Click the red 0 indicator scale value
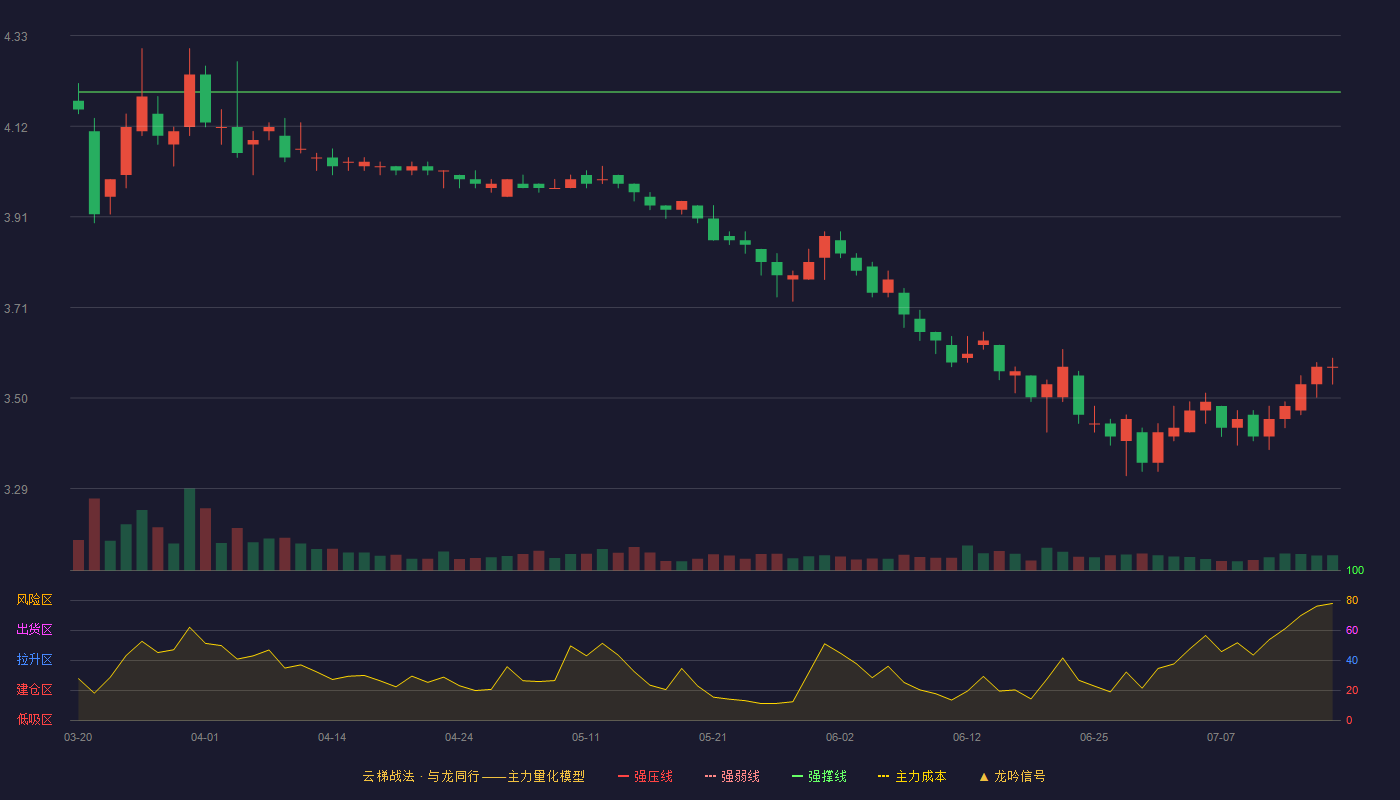1400x800 pixels. pos(1349,720)
